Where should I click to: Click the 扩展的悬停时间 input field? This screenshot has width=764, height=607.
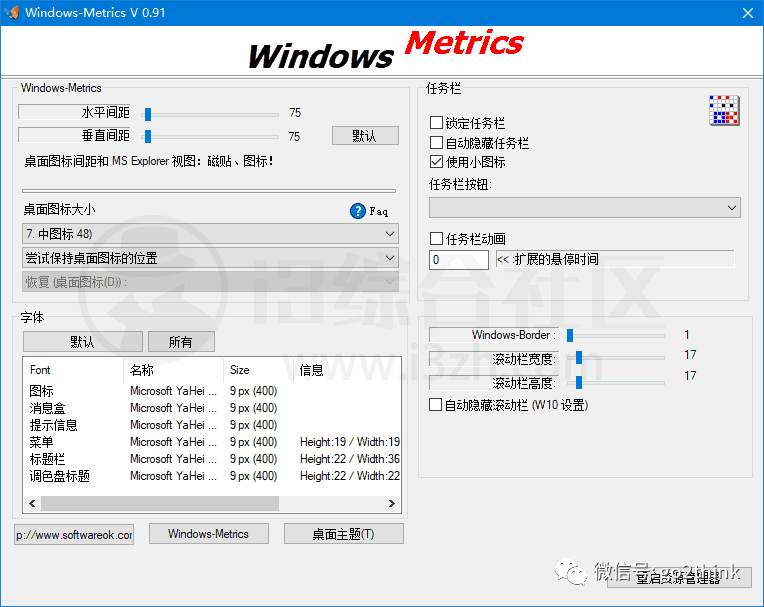458,260
